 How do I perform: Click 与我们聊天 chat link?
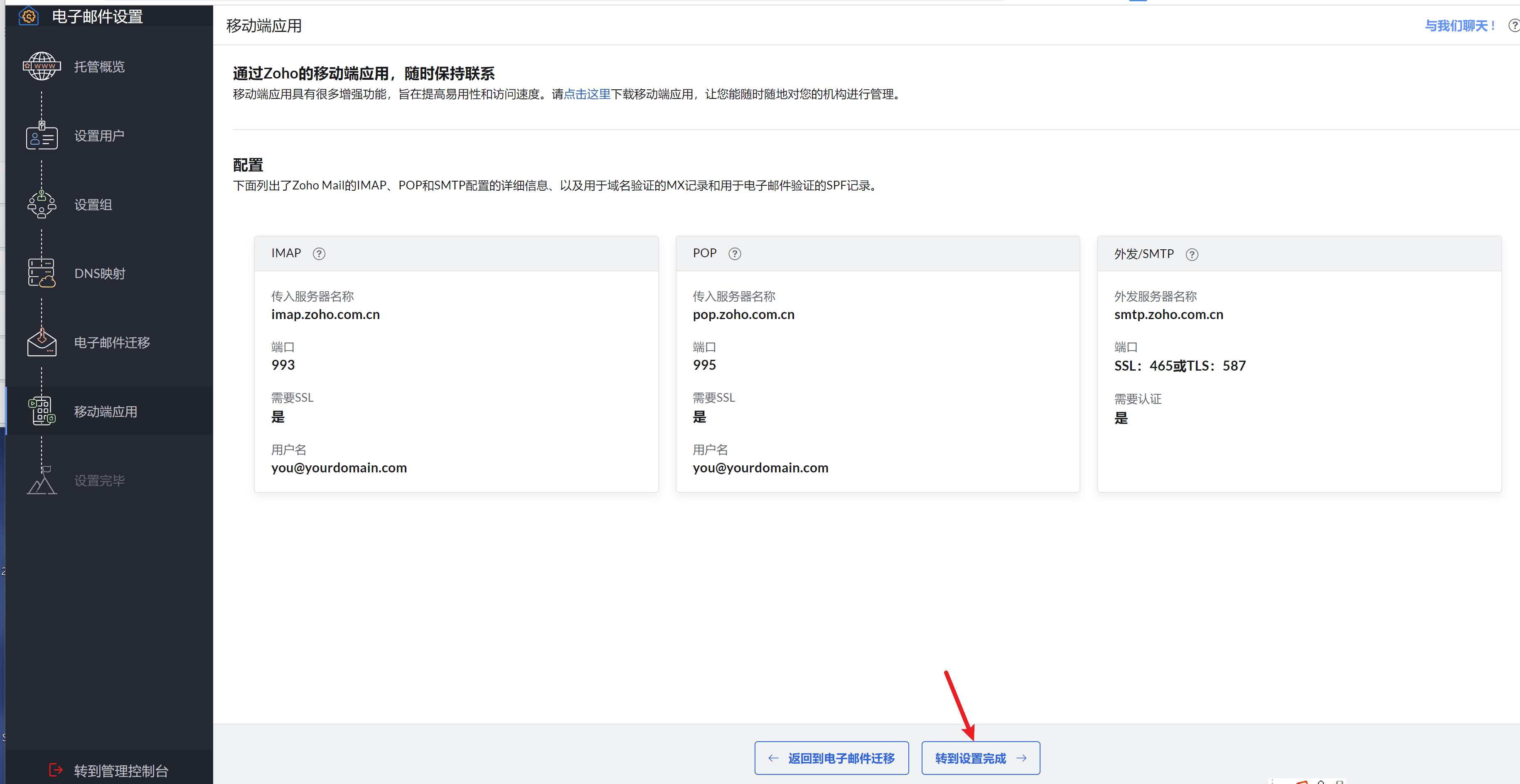(x=1461, y=25)
